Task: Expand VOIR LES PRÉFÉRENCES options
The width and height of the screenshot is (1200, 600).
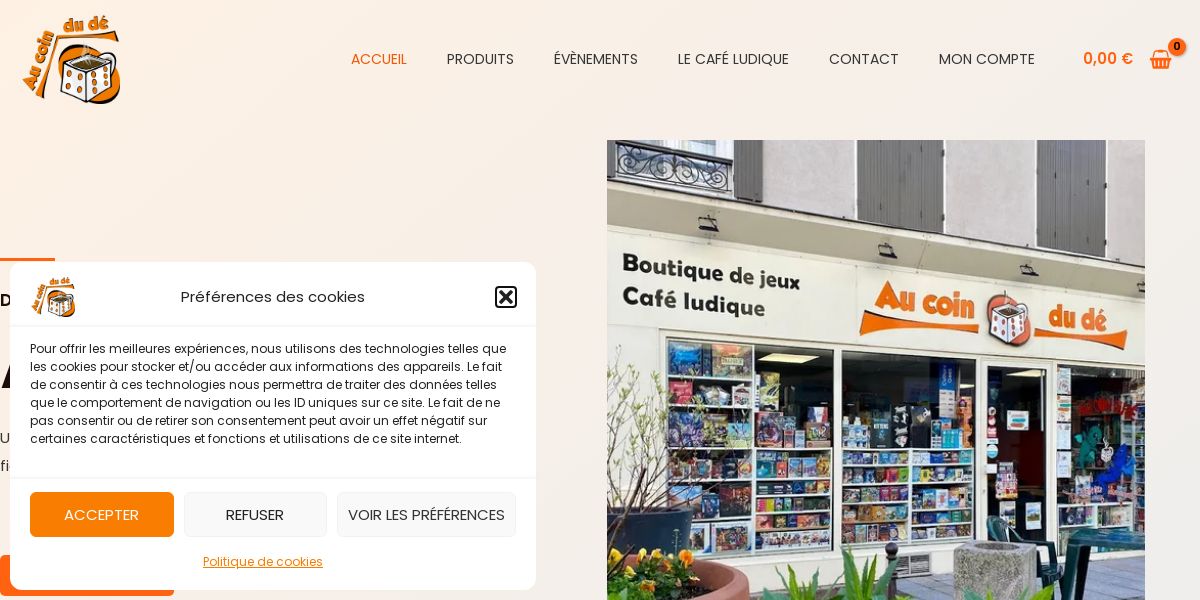Action: 426,514
